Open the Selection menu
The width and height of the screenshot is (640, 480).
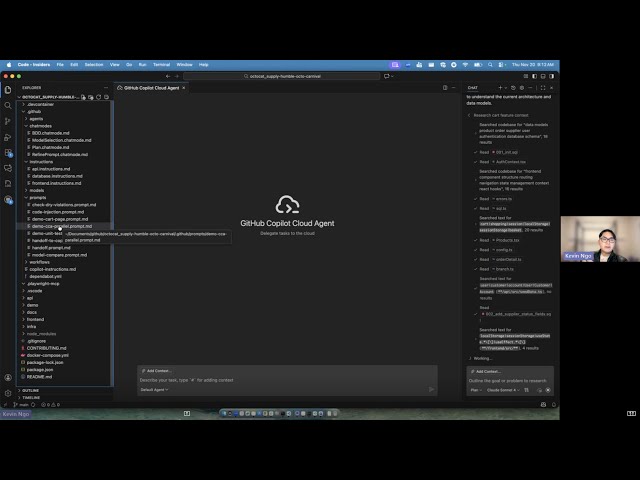(93, 65)
